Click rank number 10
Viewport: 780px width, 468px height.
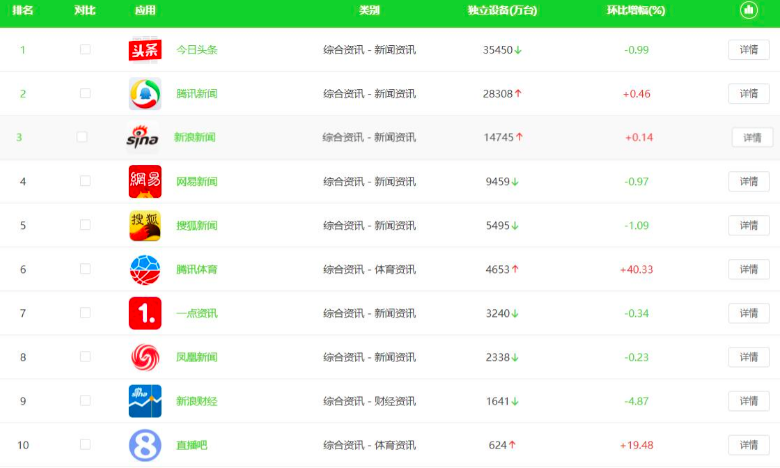pos(23,445)
